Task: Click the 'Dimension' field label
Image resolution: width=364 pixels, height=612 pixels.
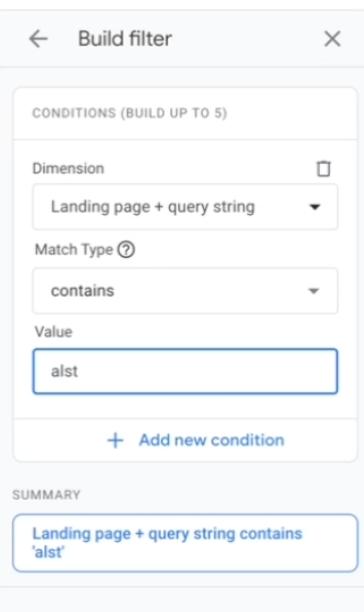Action: tap(68, 169)
